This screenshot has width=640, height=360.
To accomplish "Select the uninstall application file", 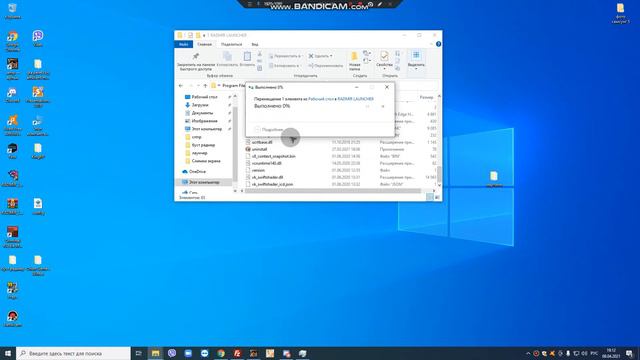I will [x=259, y=149].
